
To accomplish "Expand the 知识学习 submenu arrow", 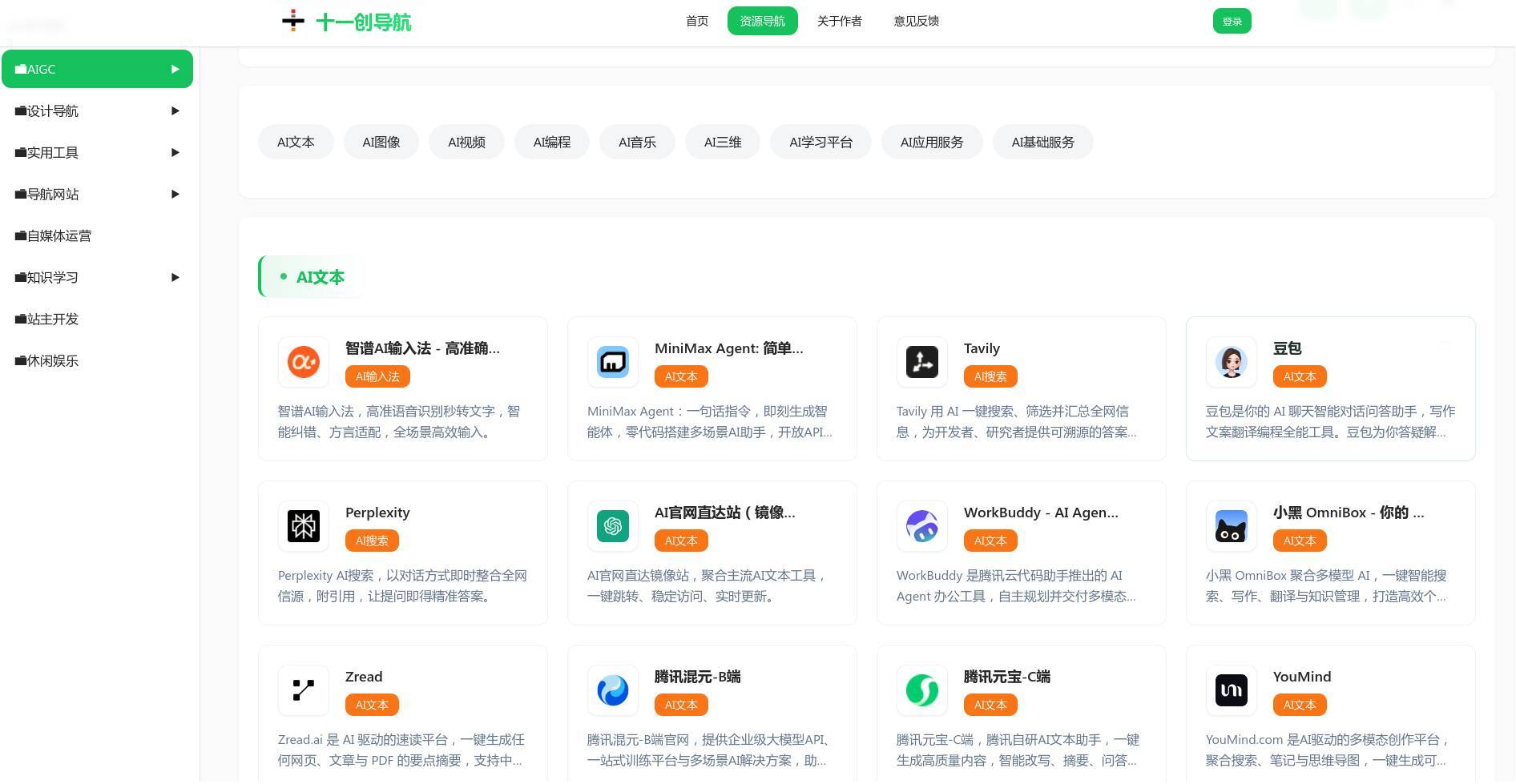I will point(175,277).
